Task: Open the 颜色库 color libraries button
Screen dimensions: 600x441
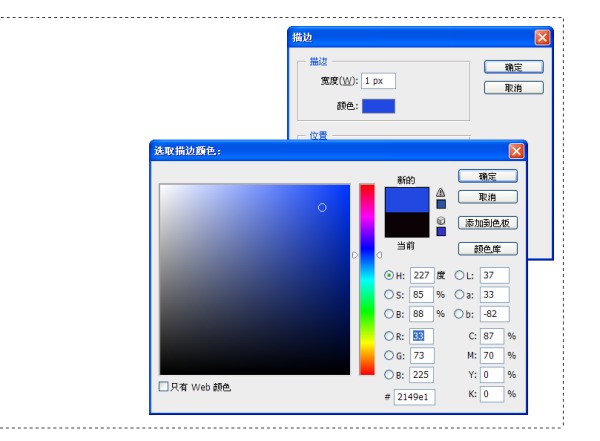Action: 488,249
